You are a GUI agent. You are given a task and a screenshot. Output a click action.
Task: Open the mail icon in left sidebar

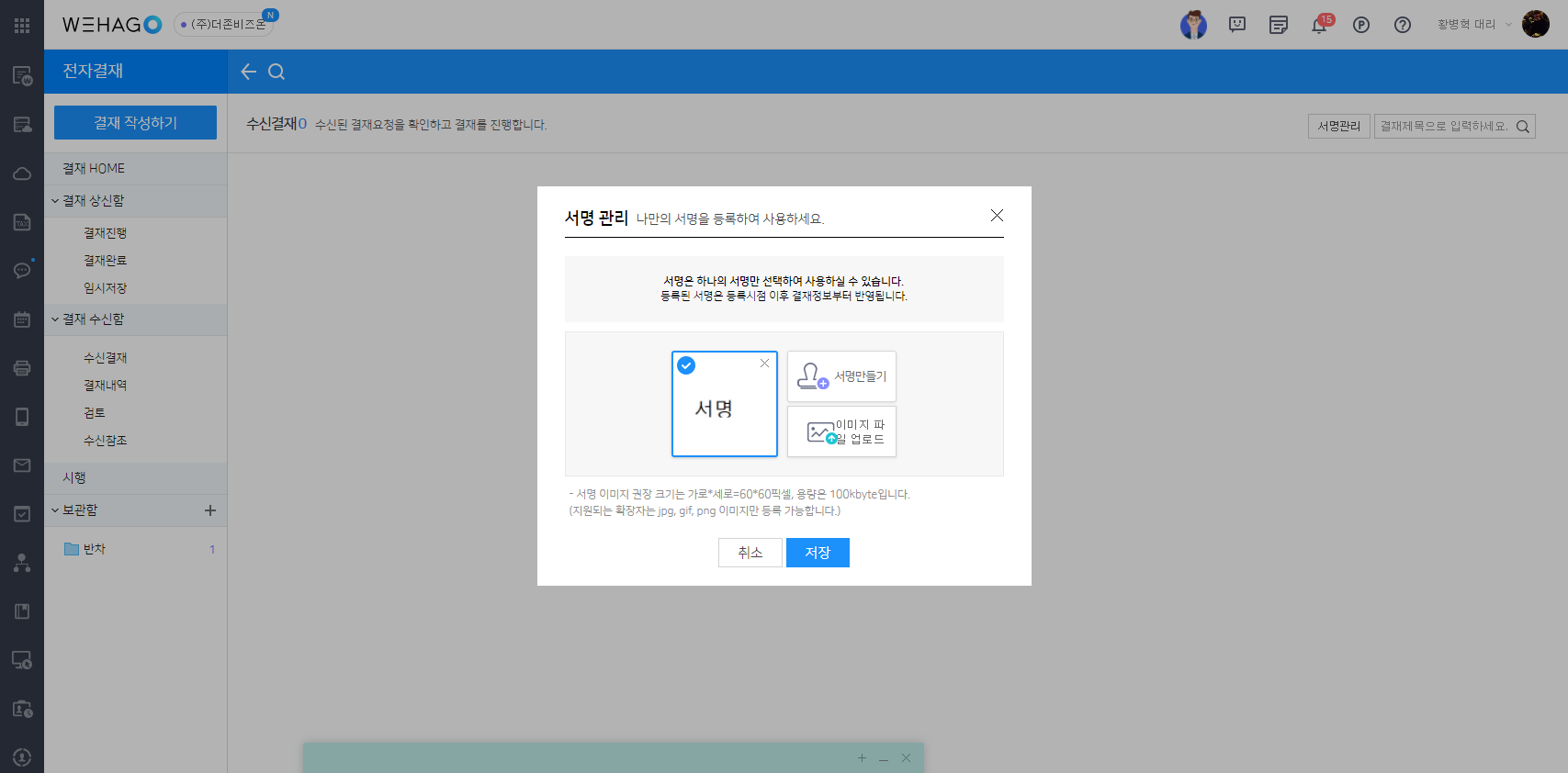pyautogui.click(x=22, y=465)
